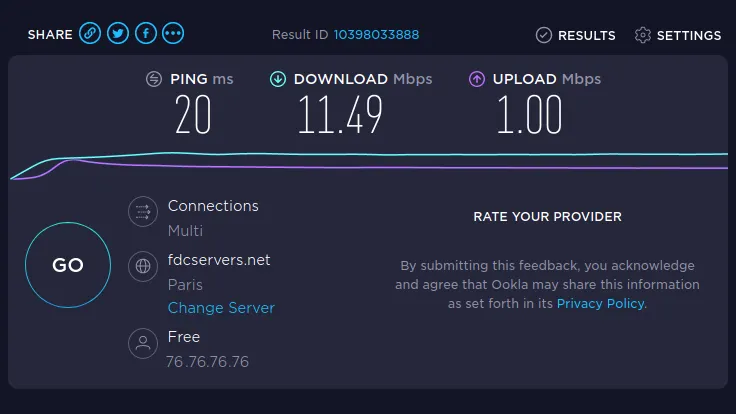The image size is (736, 414).
Task: Copy the share link icon
Action: coord(90,33)
